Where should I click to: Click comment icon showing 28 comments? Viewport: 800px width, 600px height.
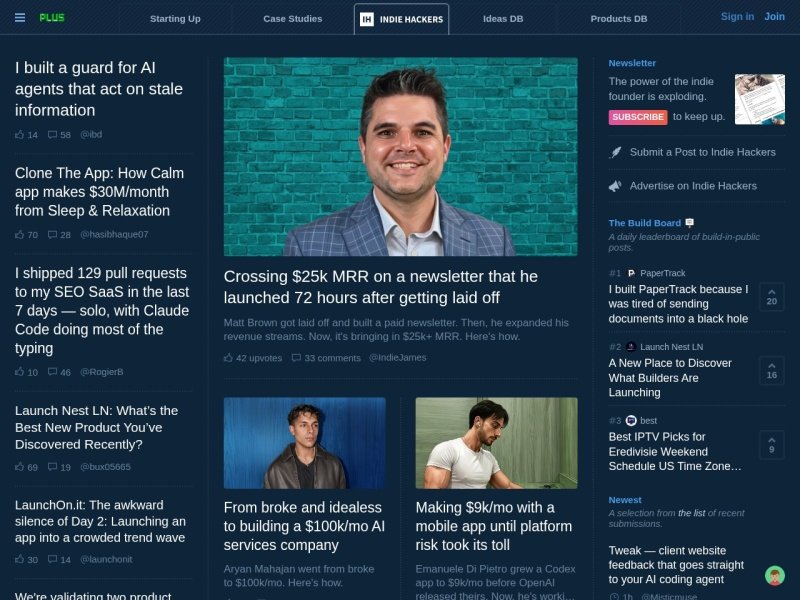52,235
